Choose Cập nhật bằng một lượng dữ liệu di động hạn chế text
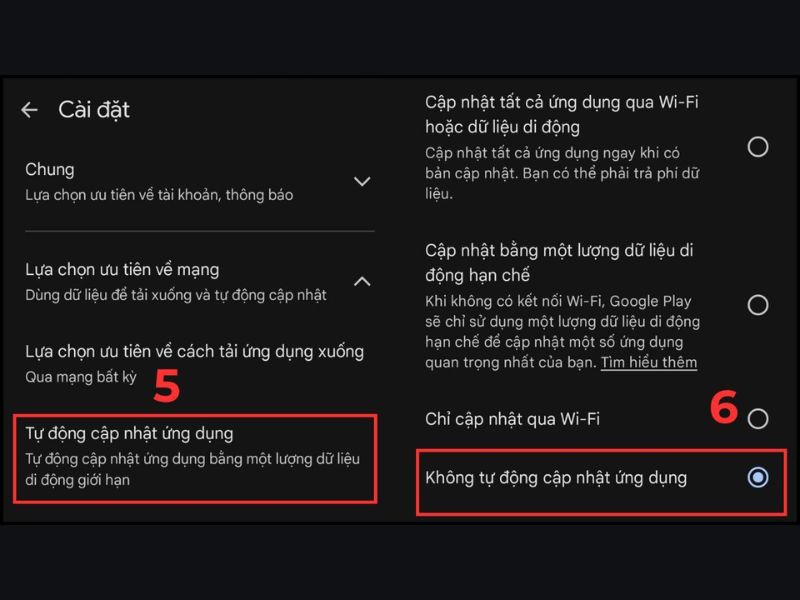Image resolution: width=800 pixels, height=600 pixels. click(559, 263)
